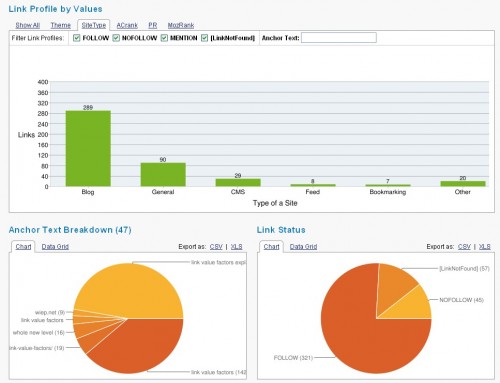500x383 pixels.
Task: Uncheck the FOLLOW filter checkbox
Action: [x=77, y=38]
